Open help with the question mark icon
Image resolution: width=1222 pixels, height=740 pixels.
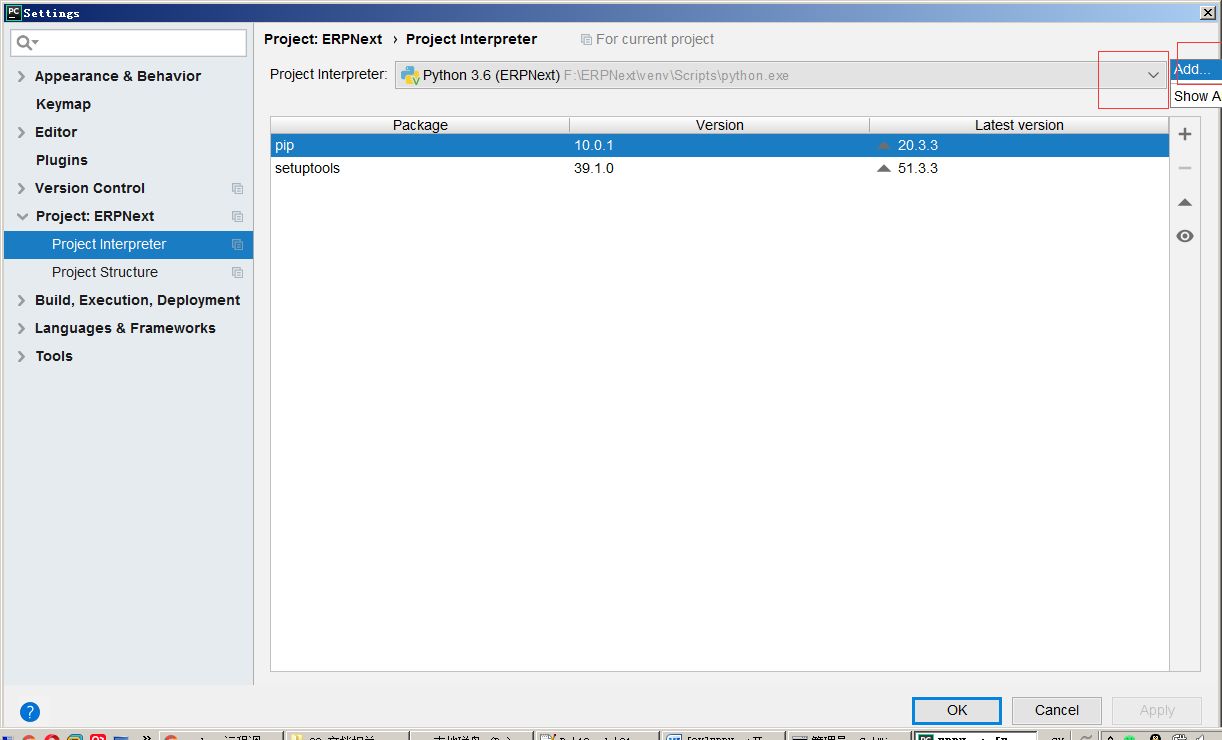[30, 712]
